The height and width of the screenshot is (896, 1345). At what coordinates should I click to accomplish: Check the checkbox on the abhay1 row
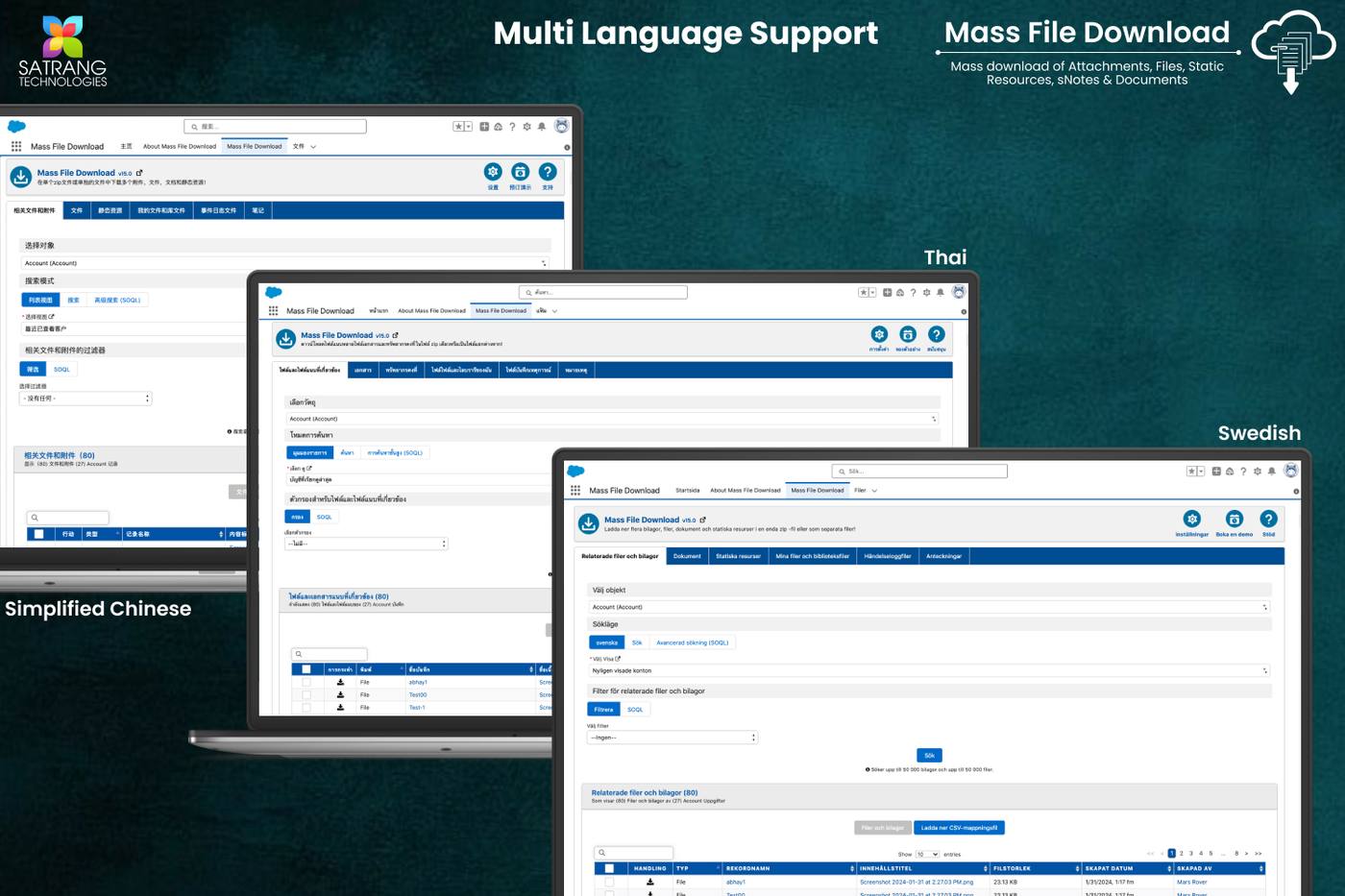pyautogui.click(x=608, y=882)
